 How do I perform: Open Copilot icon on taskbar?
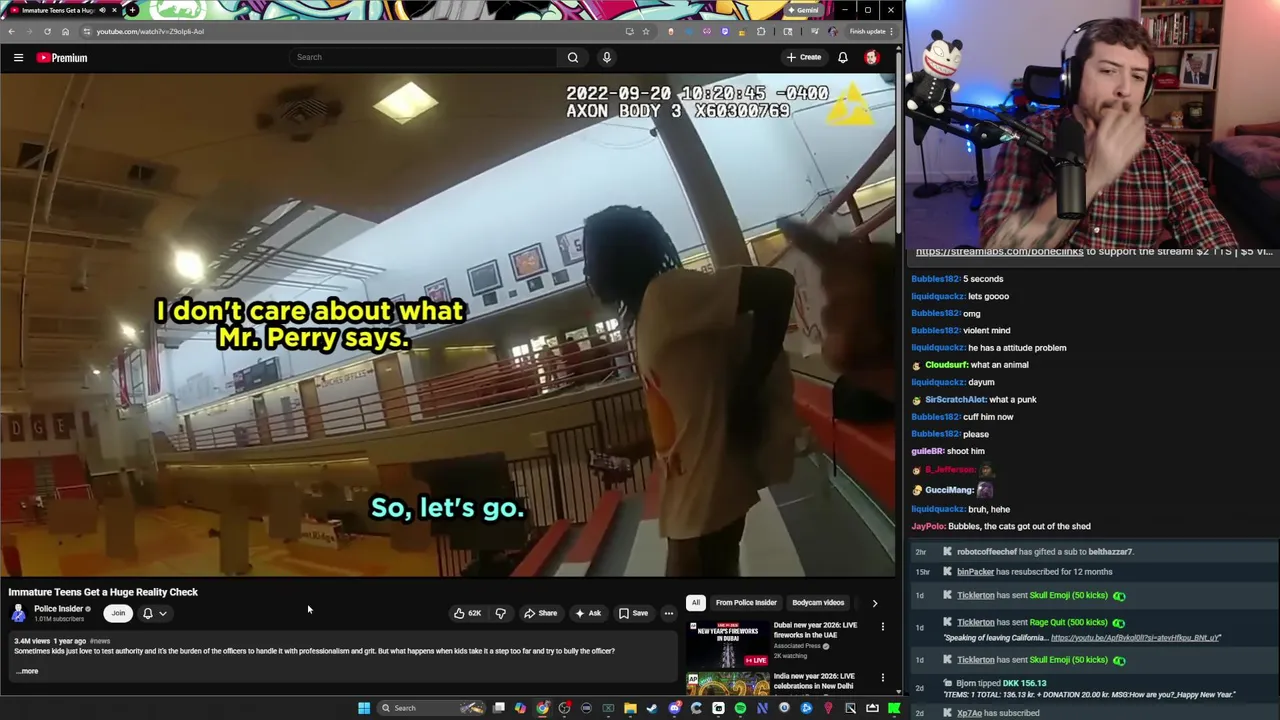(520, 708)
